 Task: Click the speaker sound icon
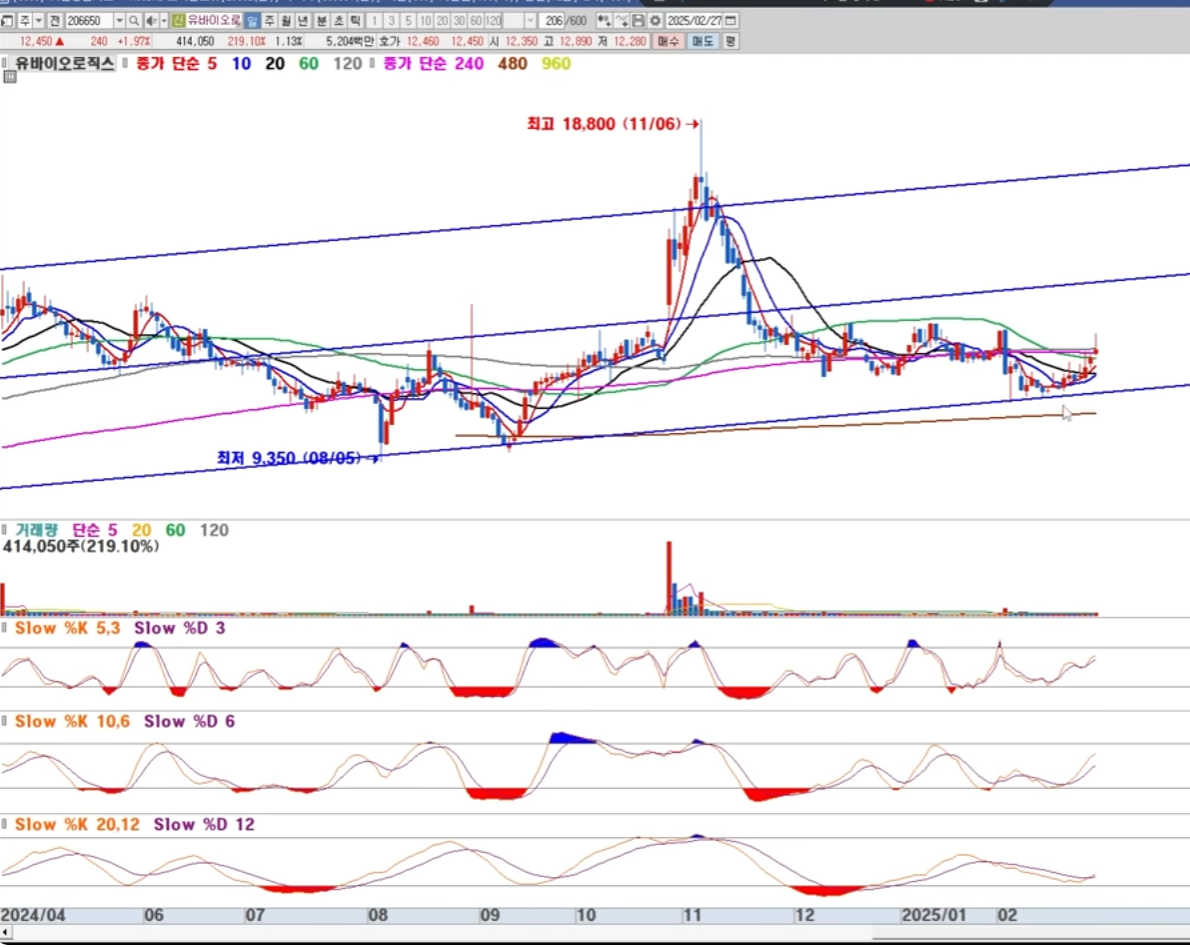151,20
